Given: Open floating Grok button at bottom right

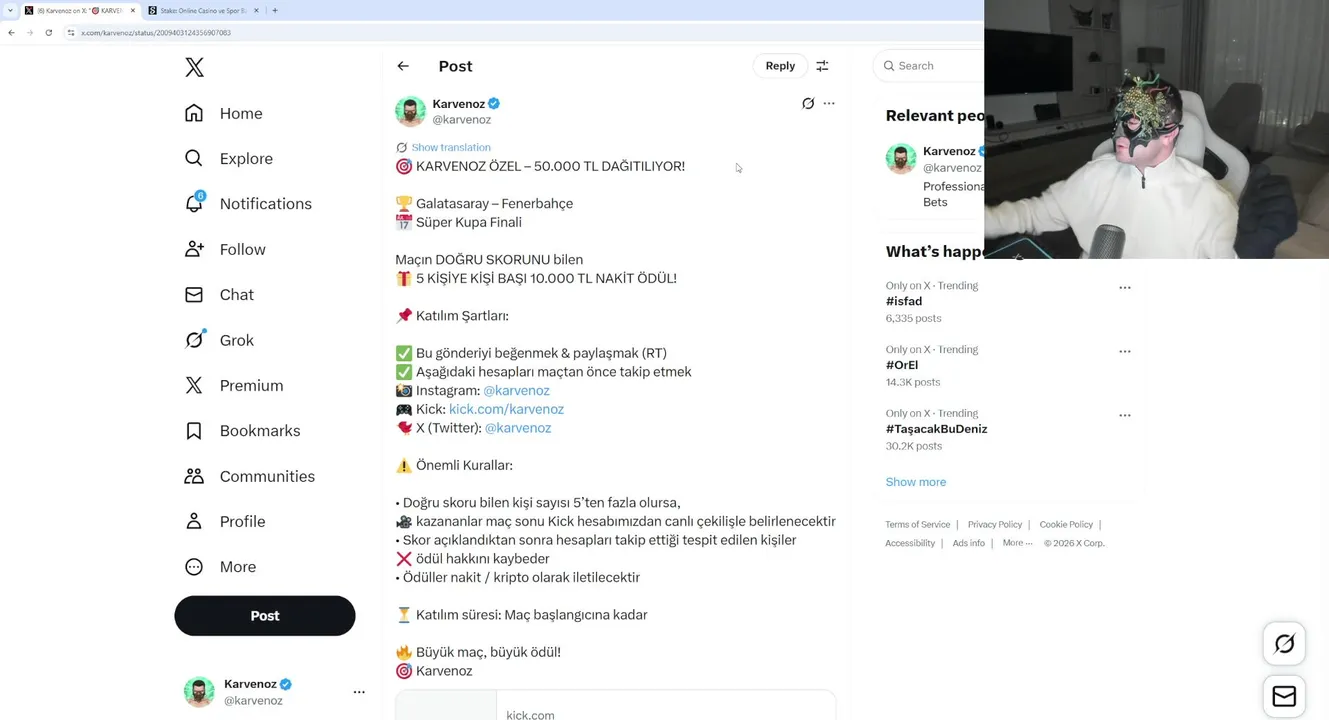Looking at the screenshot, I should pos(1284,644).
